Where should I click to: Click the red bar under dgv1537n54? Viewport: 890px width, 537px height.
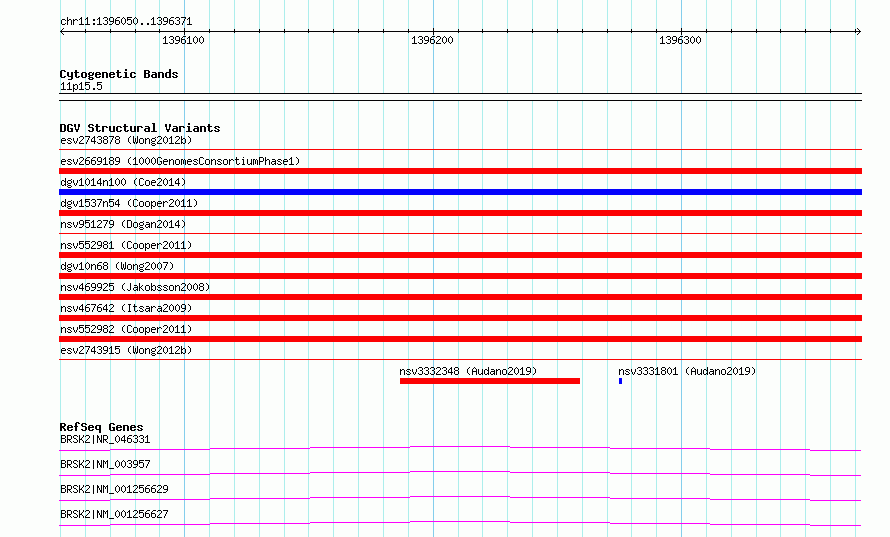click(460, 213)
